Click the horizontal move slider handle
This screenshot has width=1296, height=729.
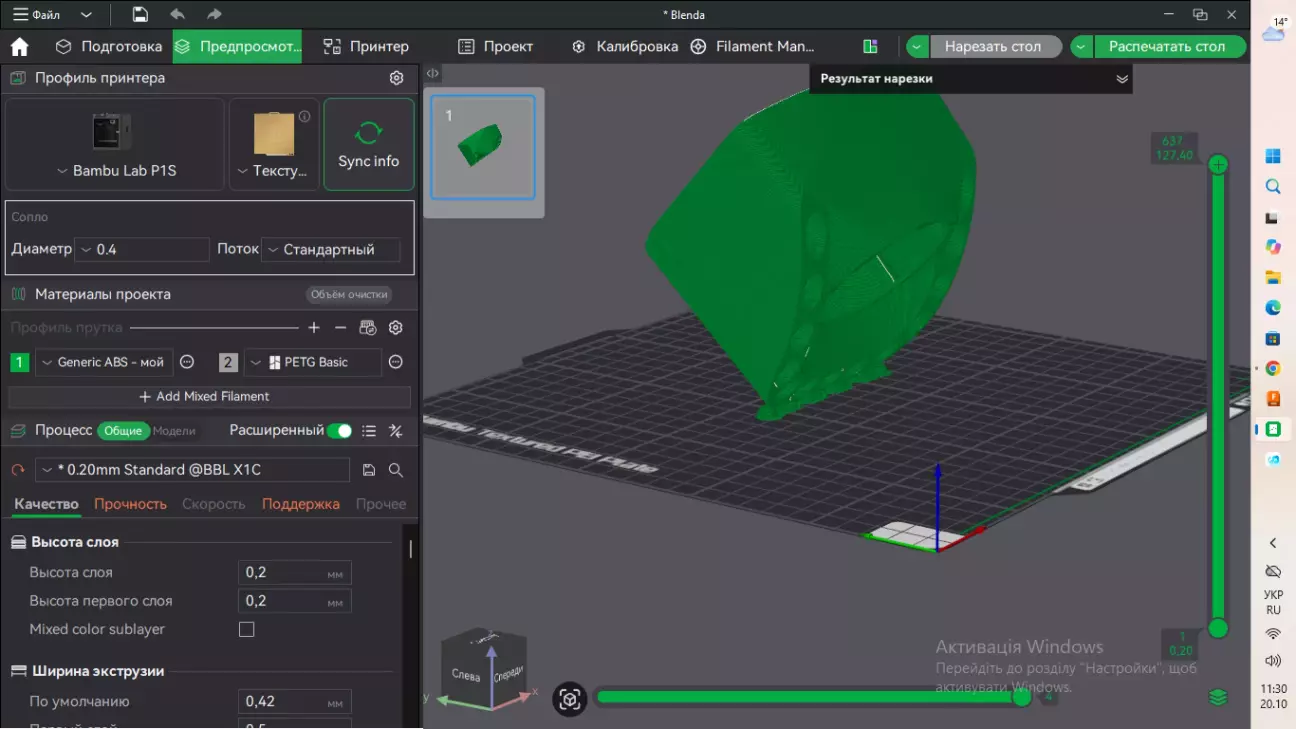pos(1022,697)
